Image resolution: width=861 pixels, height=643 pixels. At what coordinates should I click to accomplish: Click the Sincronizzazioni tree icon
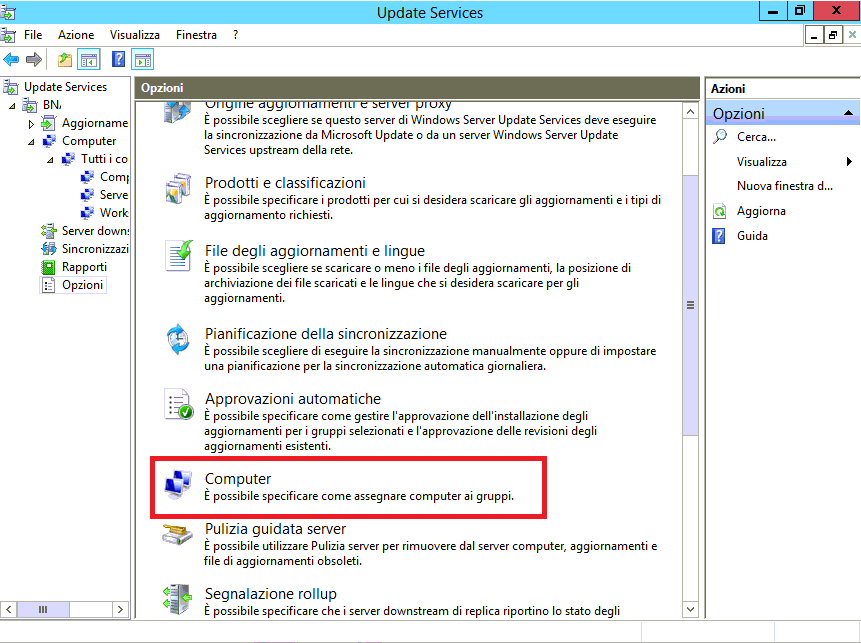[48, 249]
